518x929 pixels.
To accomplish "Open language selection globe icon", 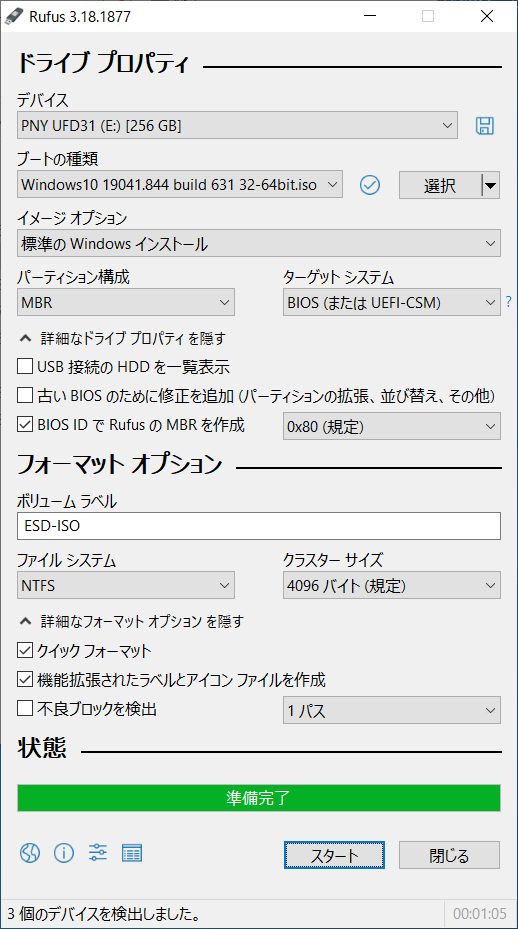I will click(x=30, y=853).
